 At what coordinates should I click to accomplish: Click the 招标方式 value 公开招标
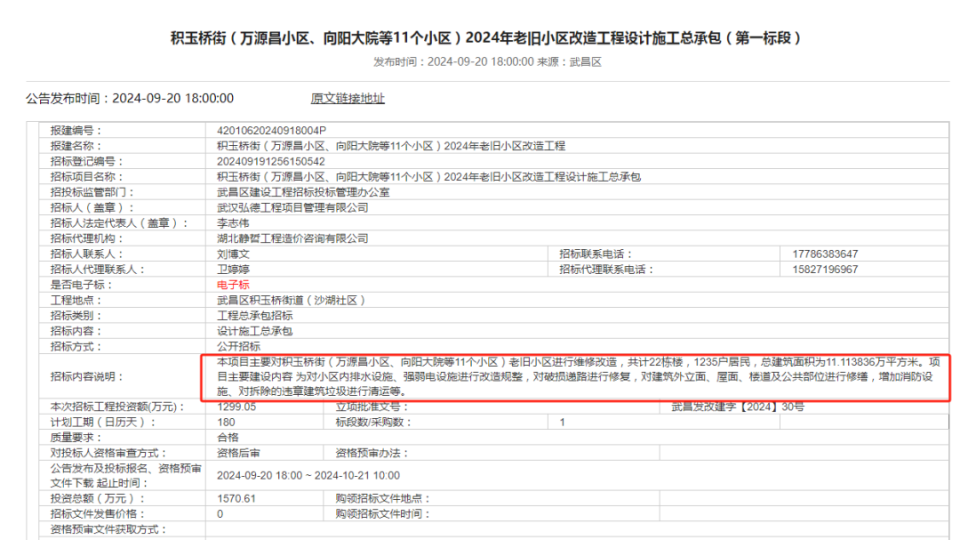click(x=238, y=347)
